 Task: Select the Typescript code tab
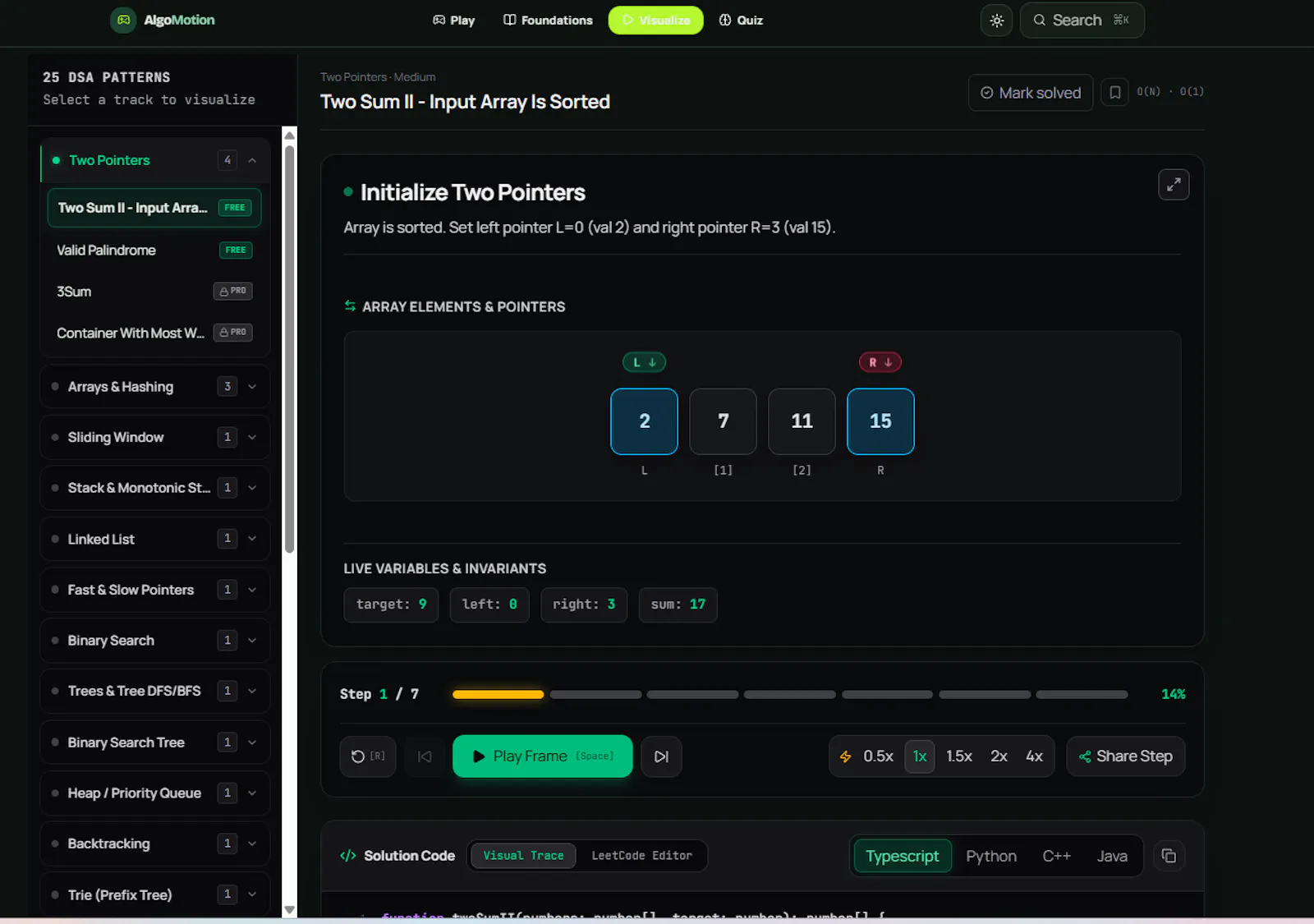[x=902, y=856]
